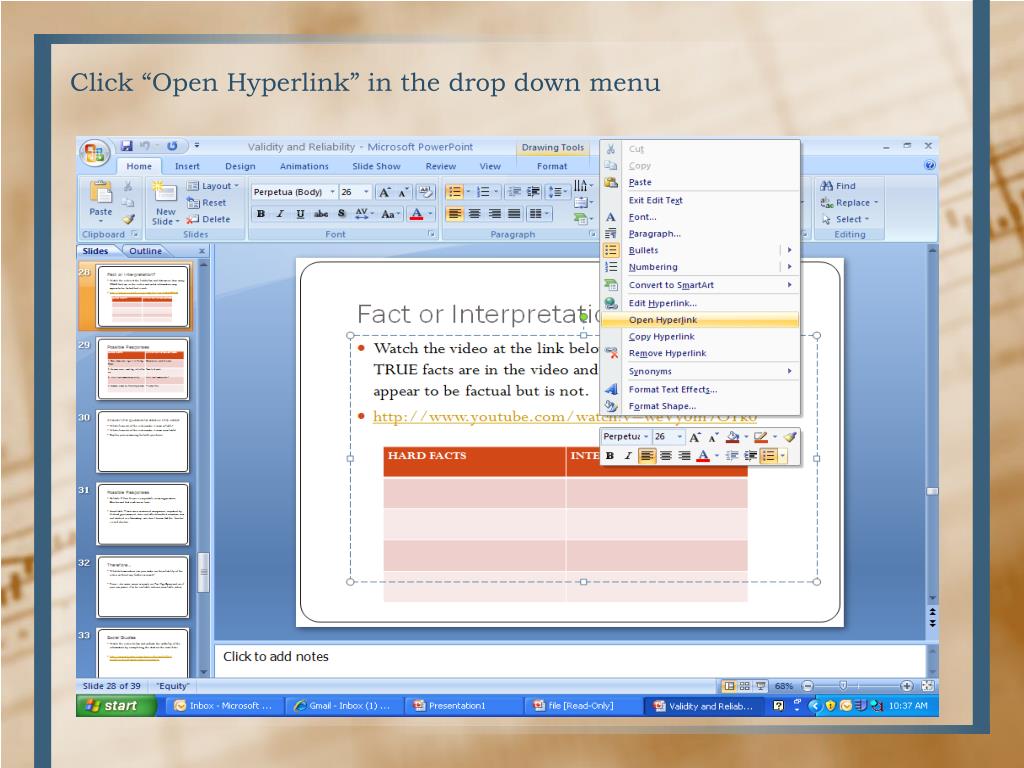Click the Office button orb
1024x768 pixels.
click(94, 154)
